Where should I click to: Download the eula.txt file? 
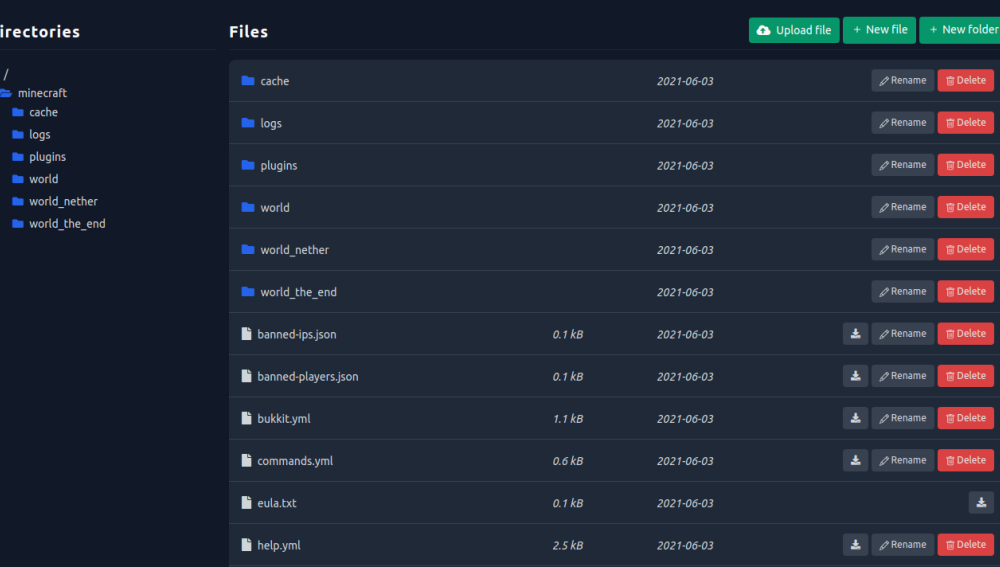[x=981, y=503]
